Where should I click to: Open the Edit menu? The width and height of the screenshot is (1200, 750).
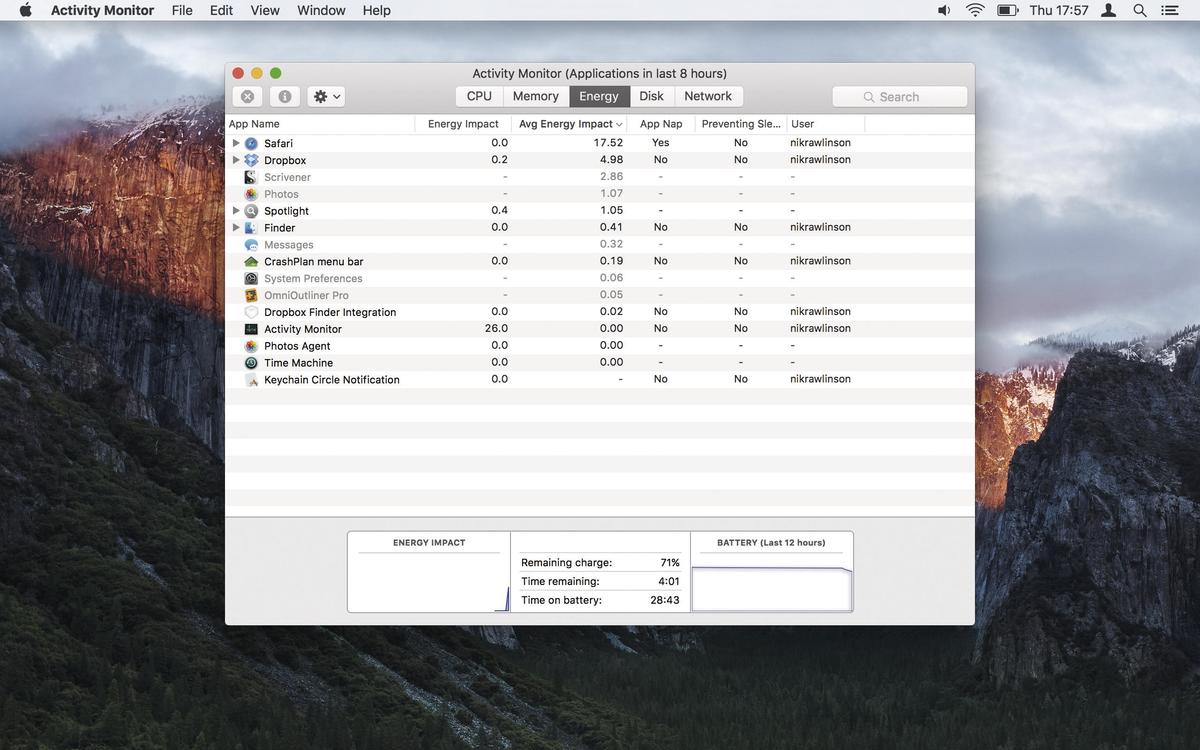221,10
